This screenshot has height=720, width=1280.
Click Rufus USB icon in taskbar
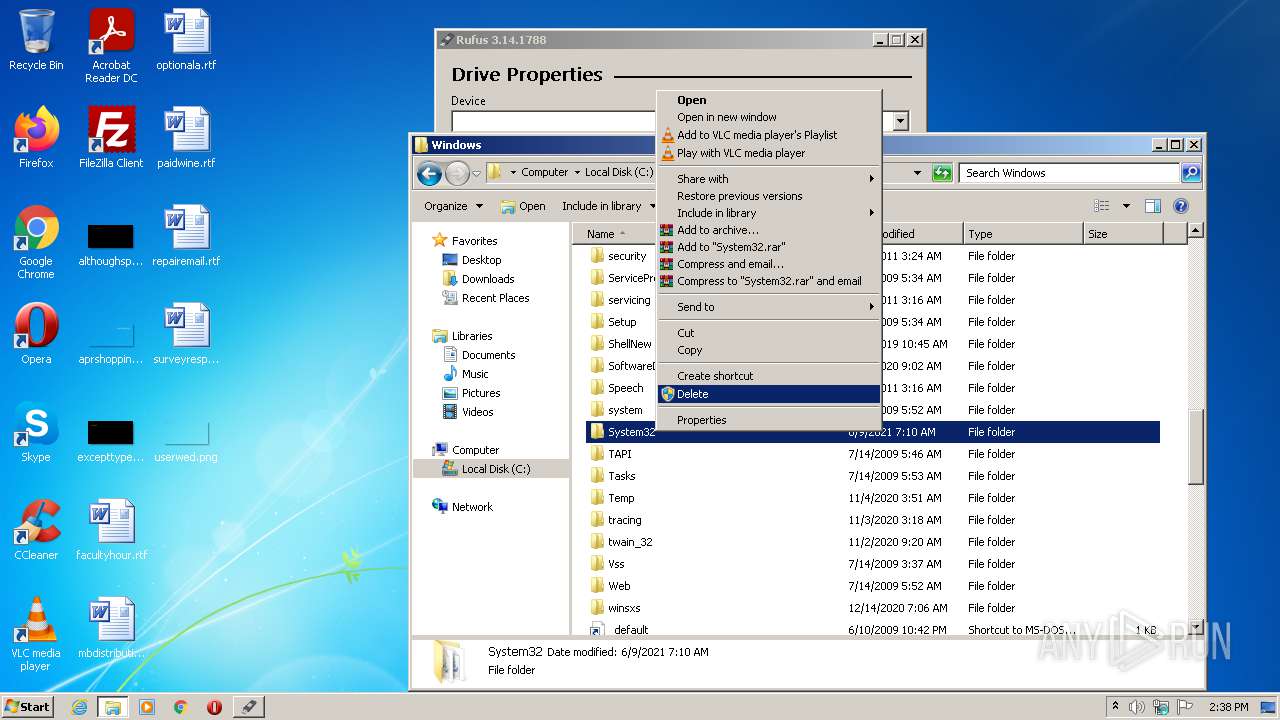point(248,707)
